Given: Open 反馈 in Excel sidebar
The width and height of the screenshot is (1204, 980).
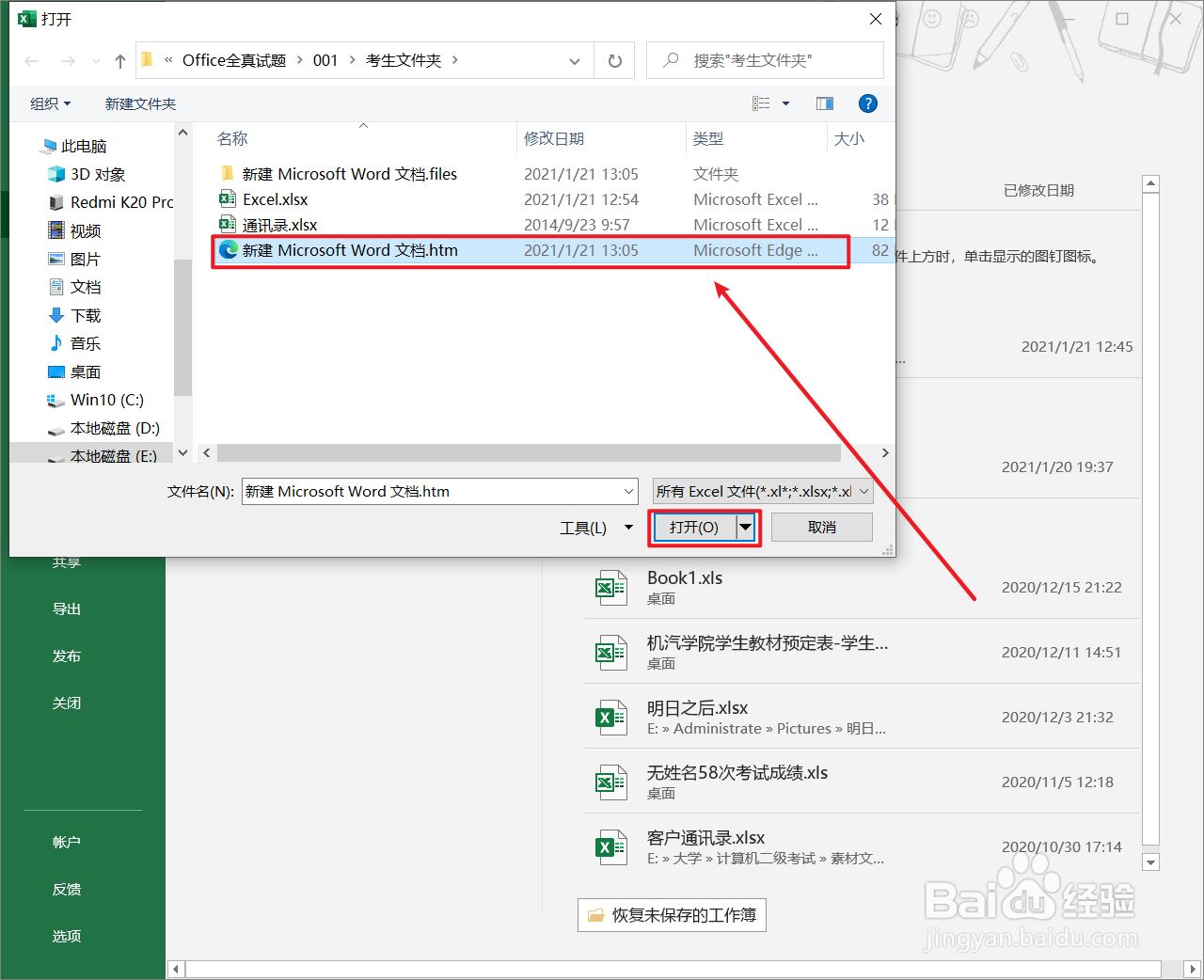Looking at the screenshot, I should [x=67, y=890].
